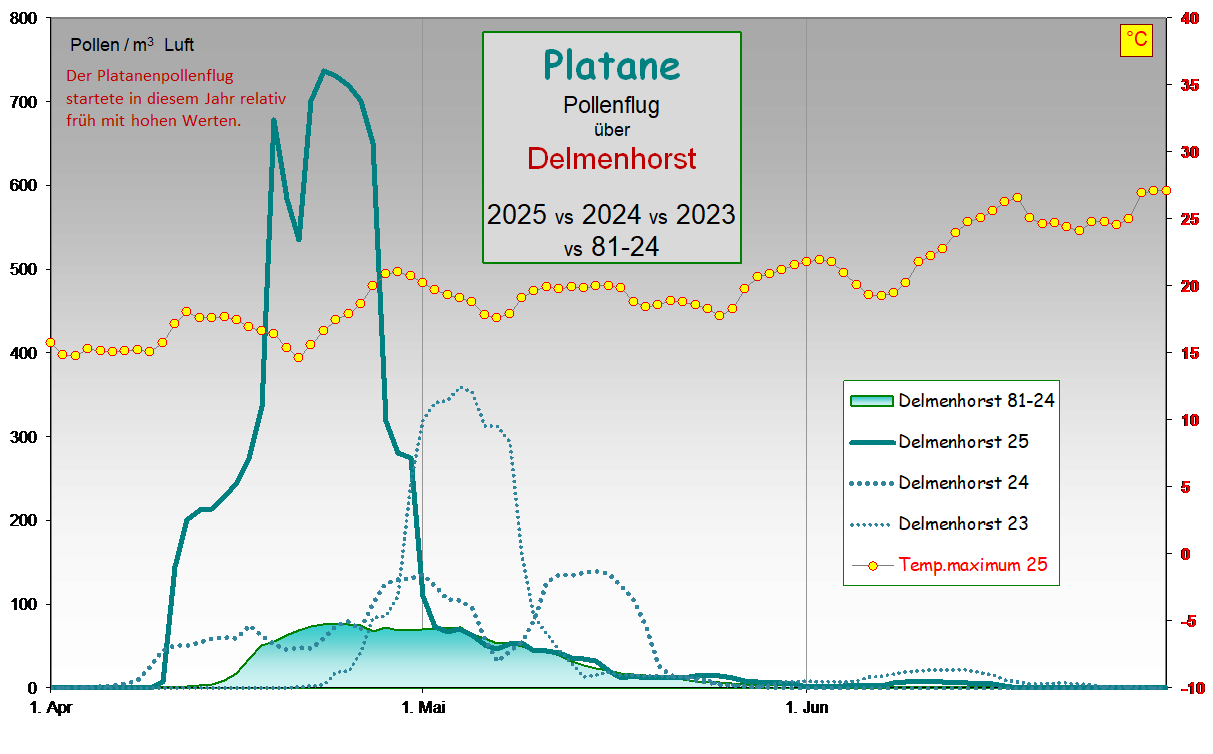Click the fine dotted marker for Delmenhorst 23

tap(870, 524)
